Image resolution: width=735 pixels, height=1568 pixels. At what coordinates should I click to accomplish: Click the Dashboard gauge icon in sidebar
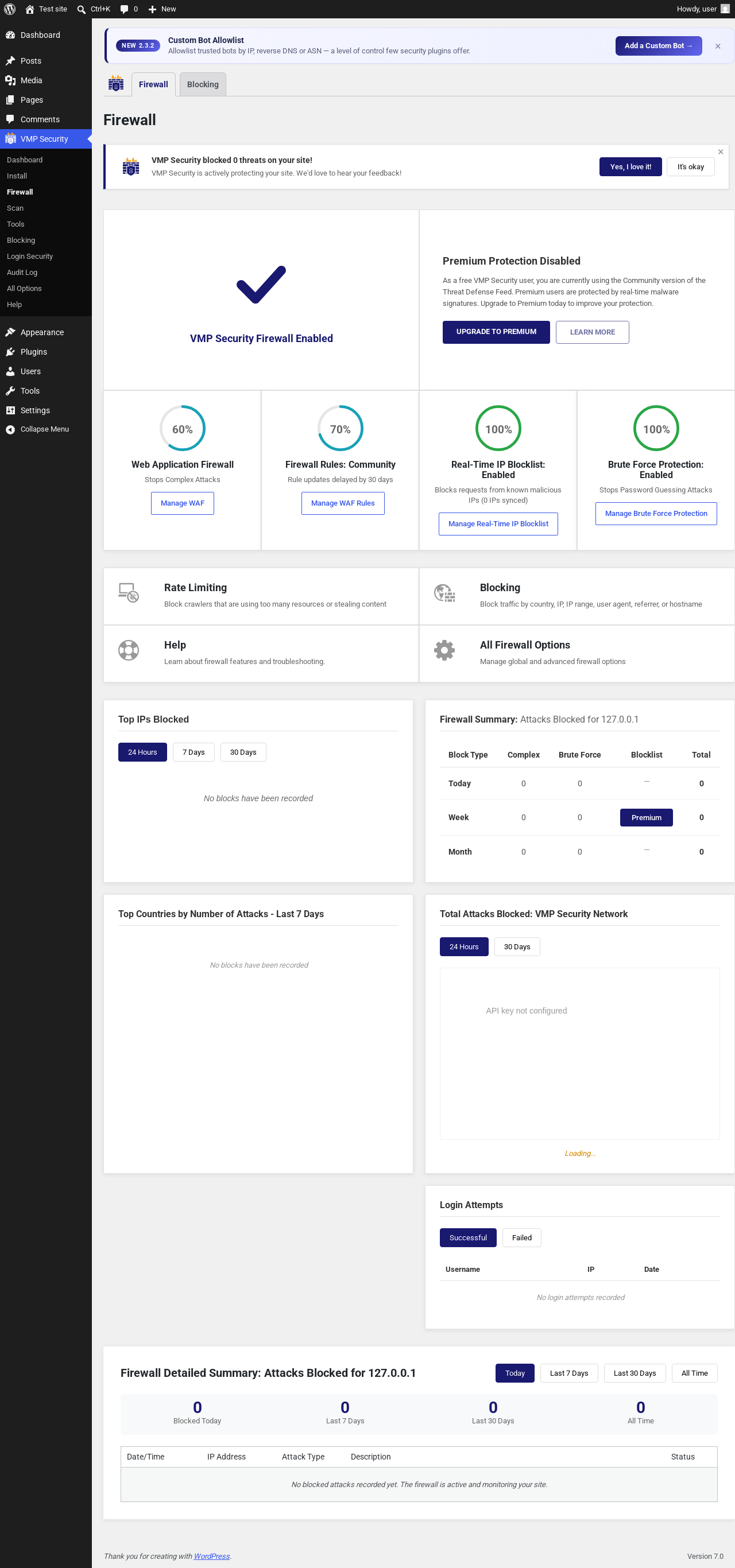coord(10,36)
